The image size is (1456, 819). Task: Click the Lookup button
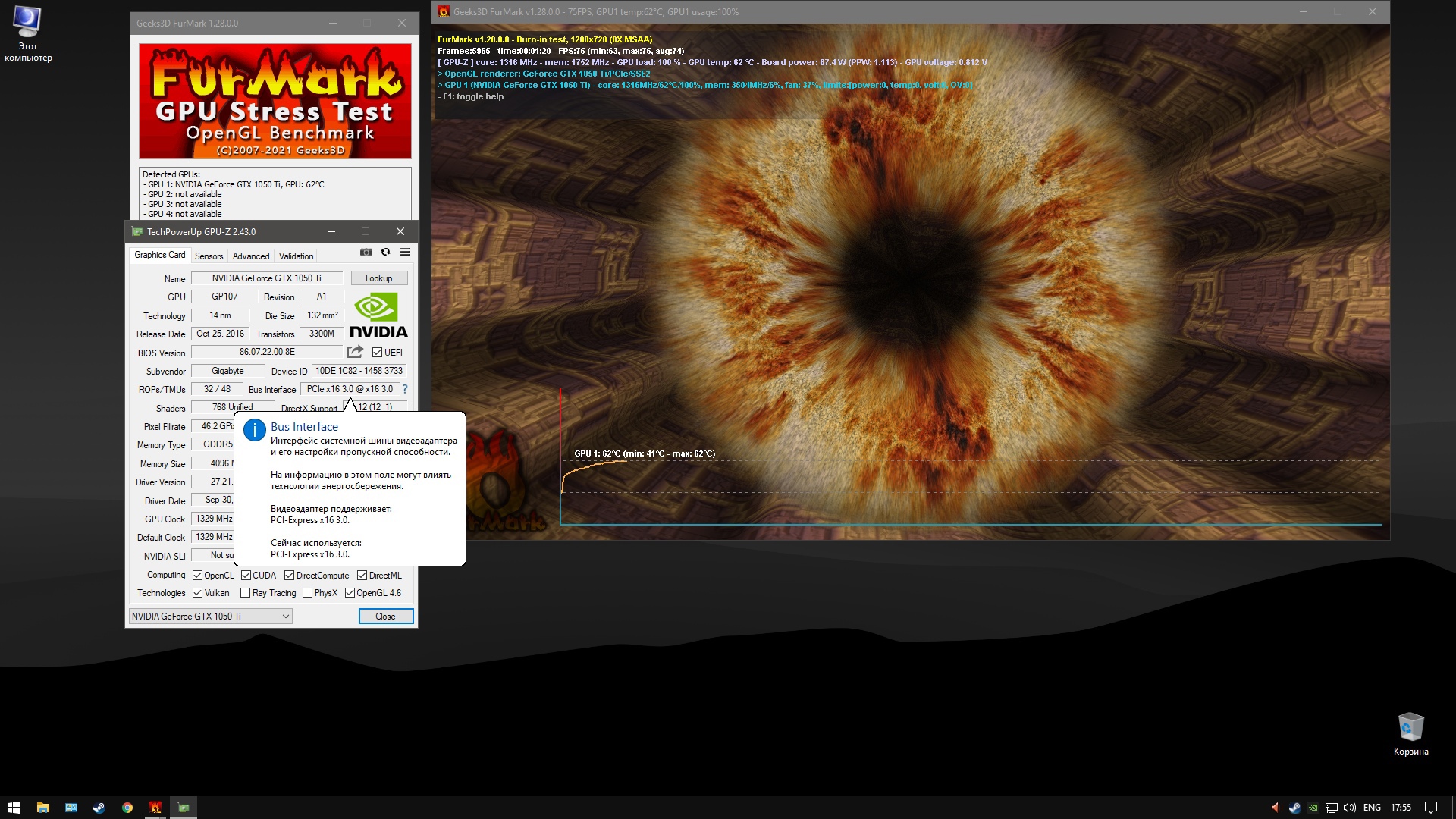[378, 278]
